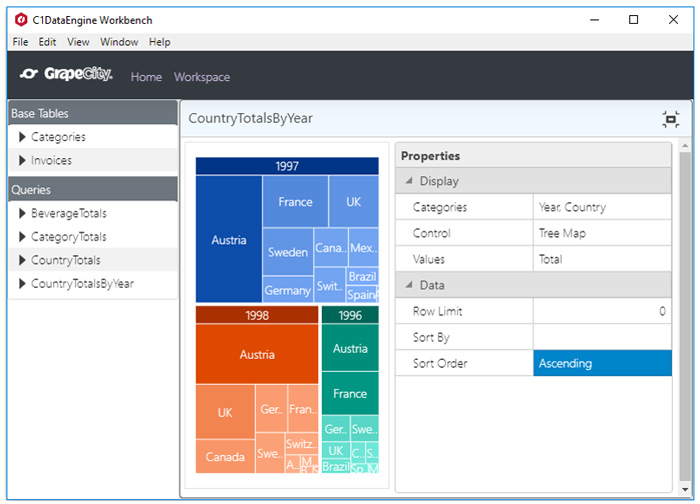This screenshot has height=504, width=700.
Task: Click the empty Sort By value field
Action: coord(602,337)
